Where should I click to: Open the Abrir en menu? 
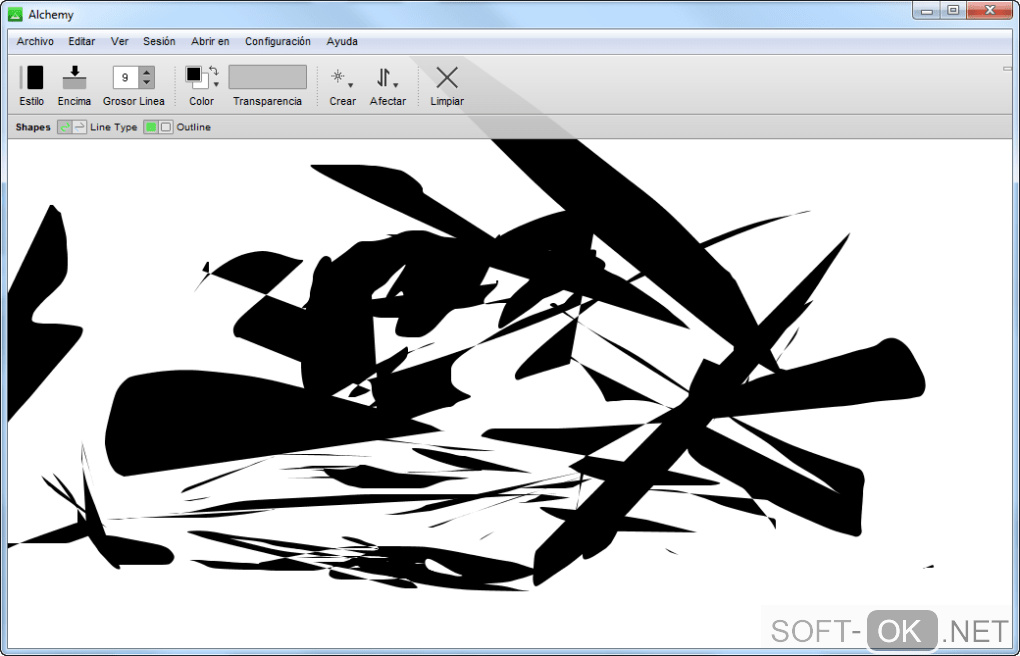[x=210, y=41]
